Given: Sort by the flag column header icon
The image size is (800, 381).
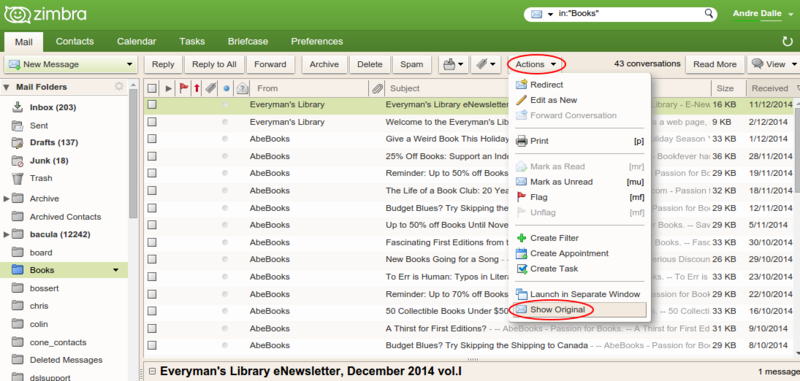Looking at the screenshot, I should coord(184,88).
